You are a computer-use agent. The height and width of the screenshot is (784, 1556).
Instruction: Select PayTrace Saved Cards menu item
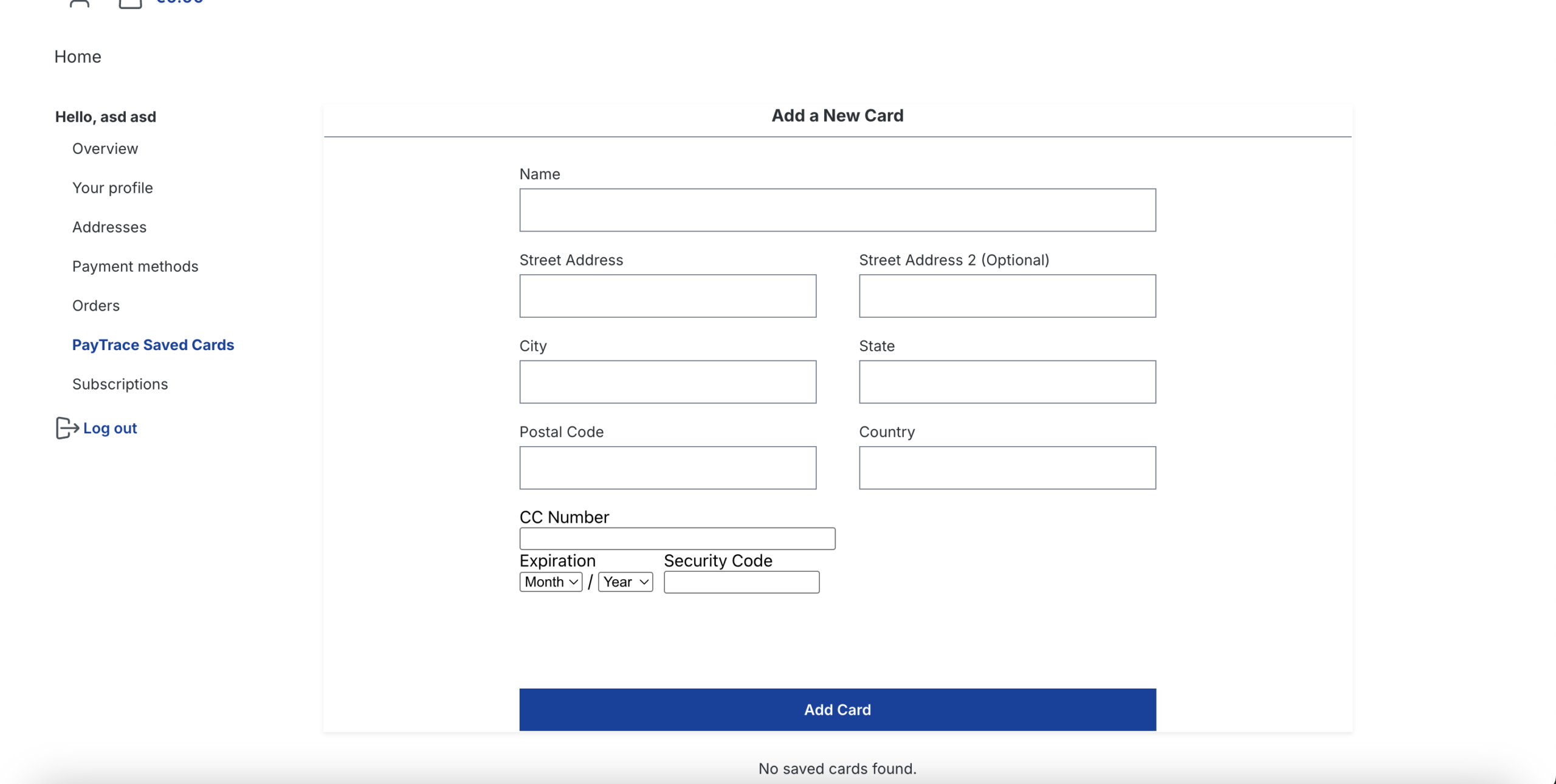tap(153, 345)
